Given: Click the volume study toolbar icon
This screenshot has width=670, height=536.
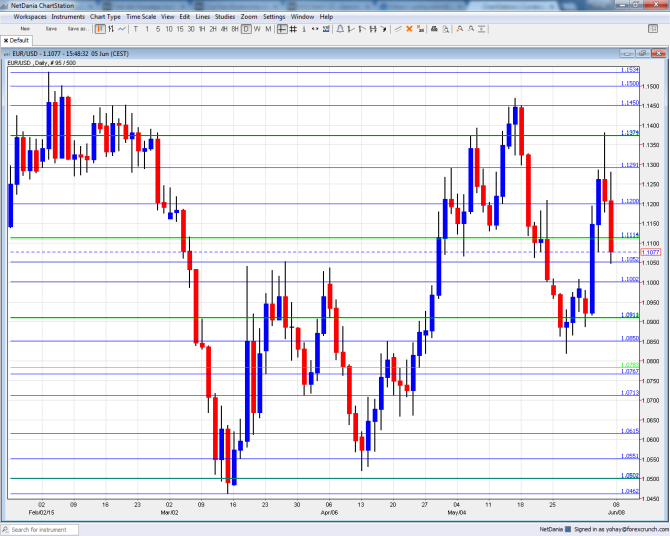Looking at the screenshot, I should [326, 29].
